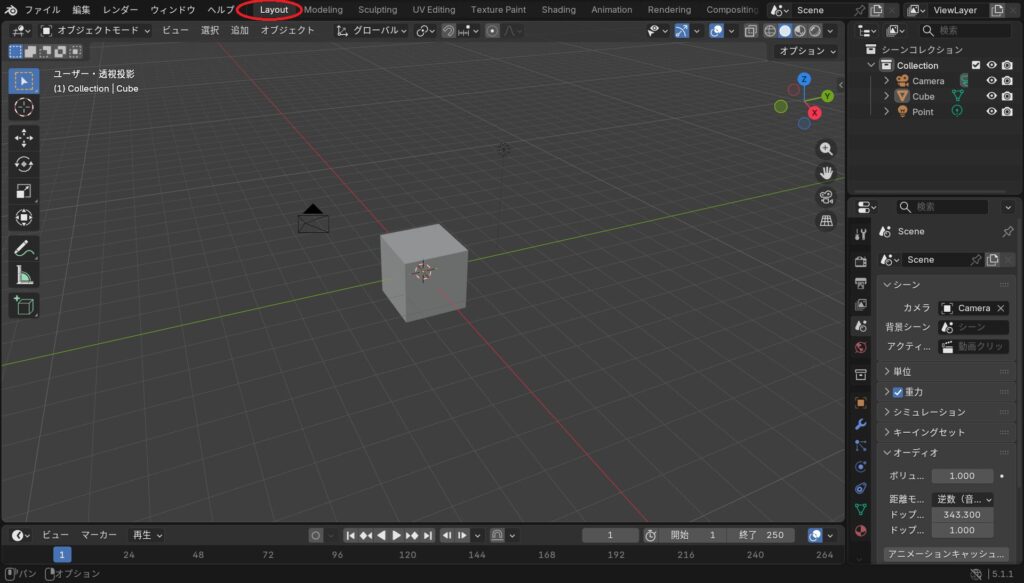Select the Annotate pencil tool
The width and height of the screenshot is (1024, 583).
[24, 247]
